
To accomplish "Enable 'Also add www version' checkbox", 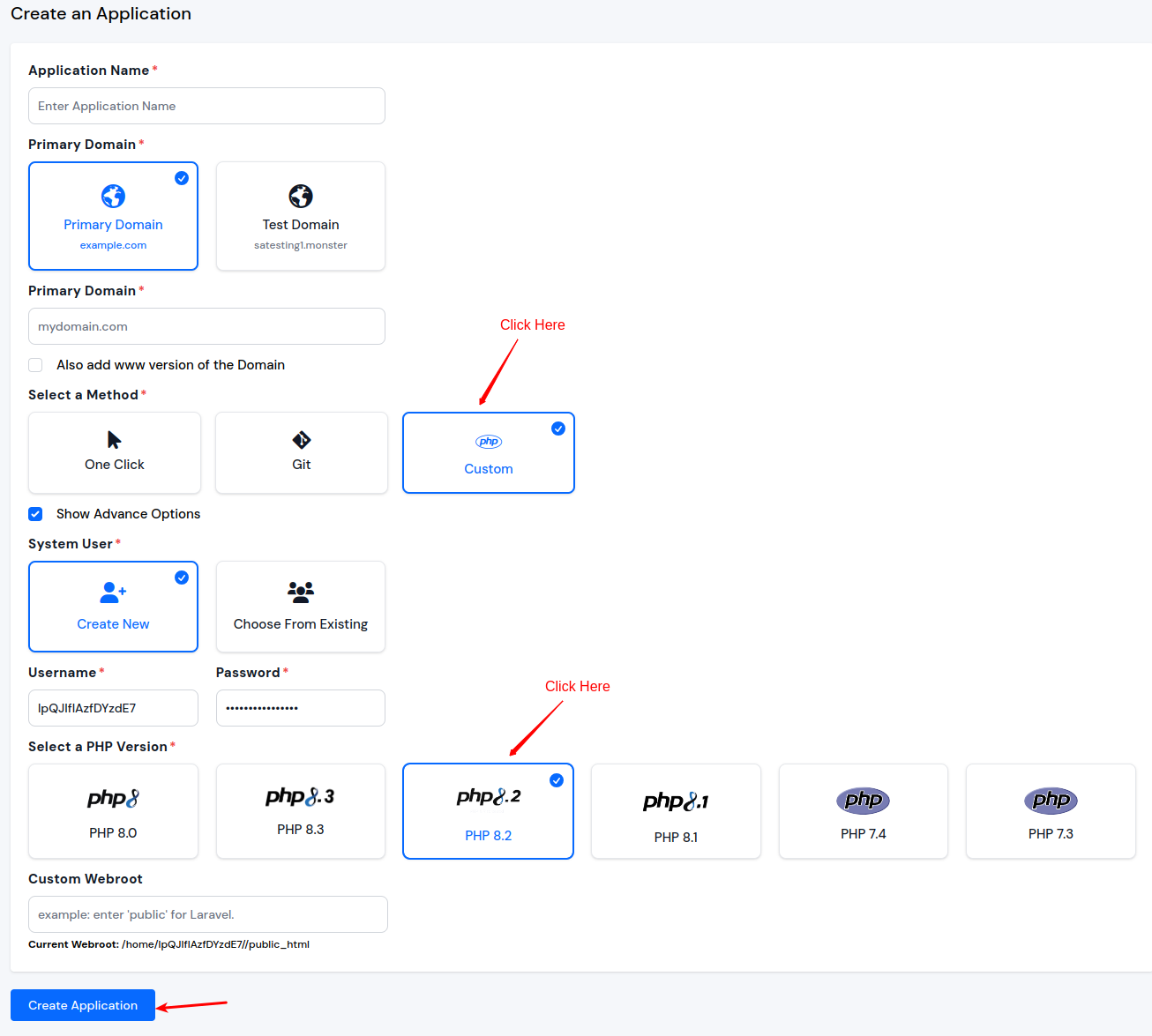I will coord(35,365).
